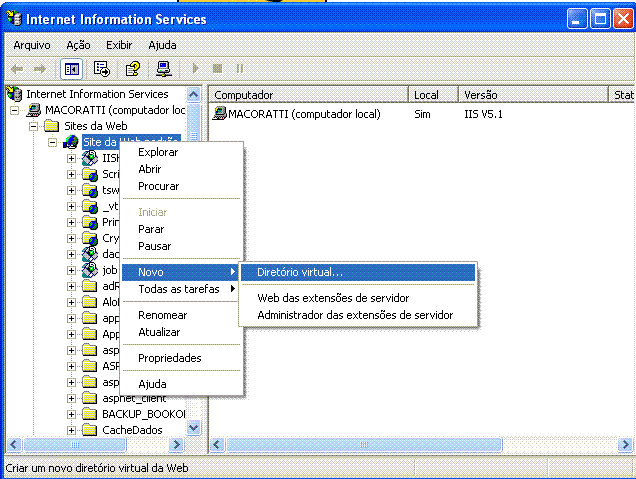The width and height of the screenshot is (636, 479).
Task: Click the Back arrow toolbar icon
Action: (x=17, y=69)
